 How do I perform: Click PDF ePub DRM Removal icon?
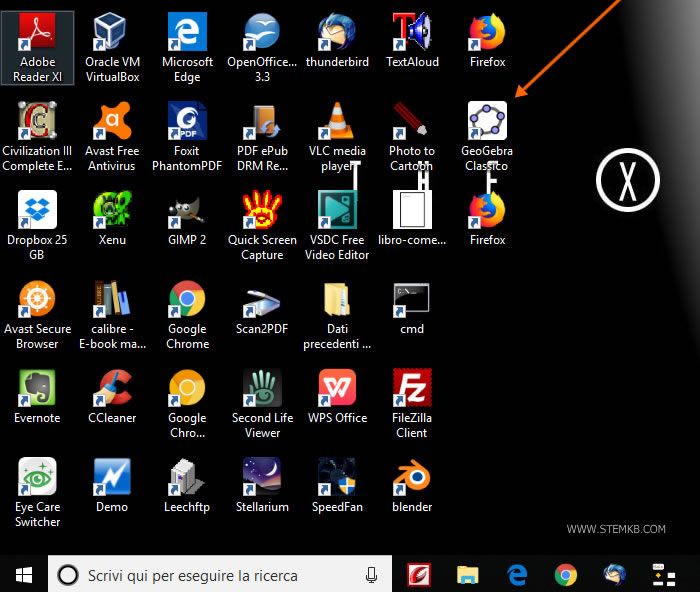(x=262, y=137)
